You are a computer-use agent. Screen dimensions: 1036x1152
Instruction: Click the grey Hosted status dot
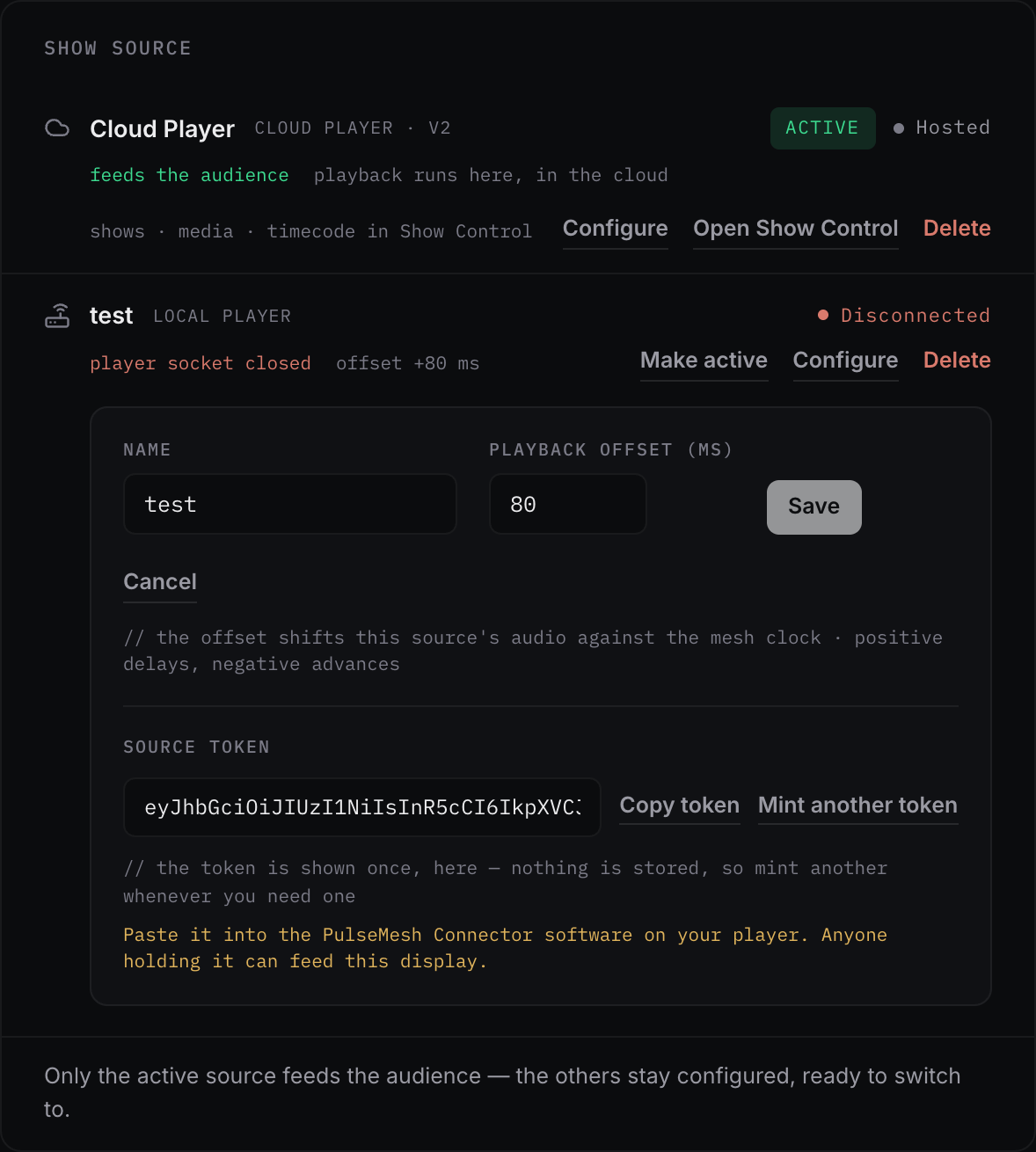(x=899, y=128)
